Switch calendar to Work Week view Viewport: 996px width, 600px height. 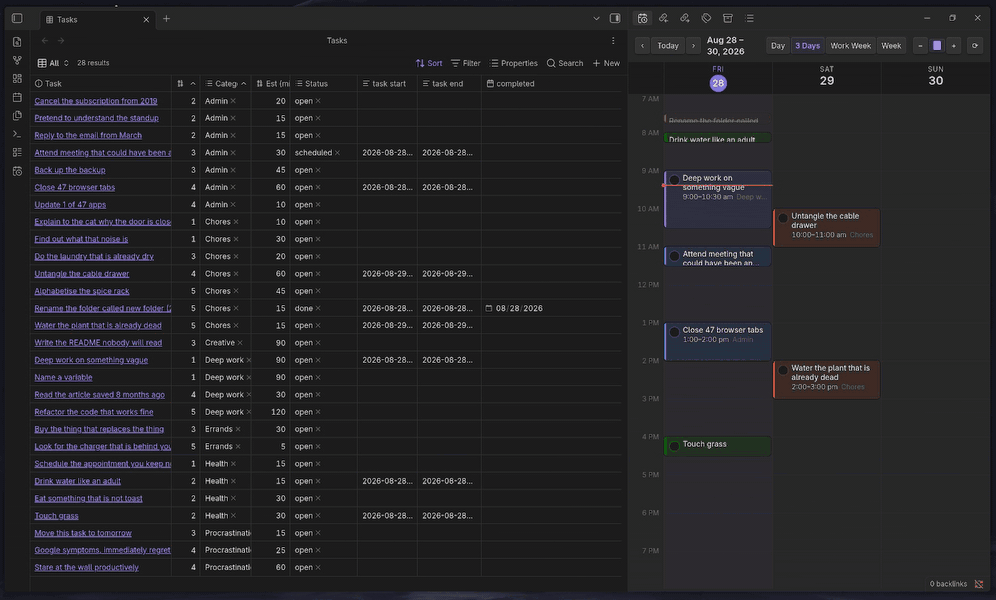point(851,46)
